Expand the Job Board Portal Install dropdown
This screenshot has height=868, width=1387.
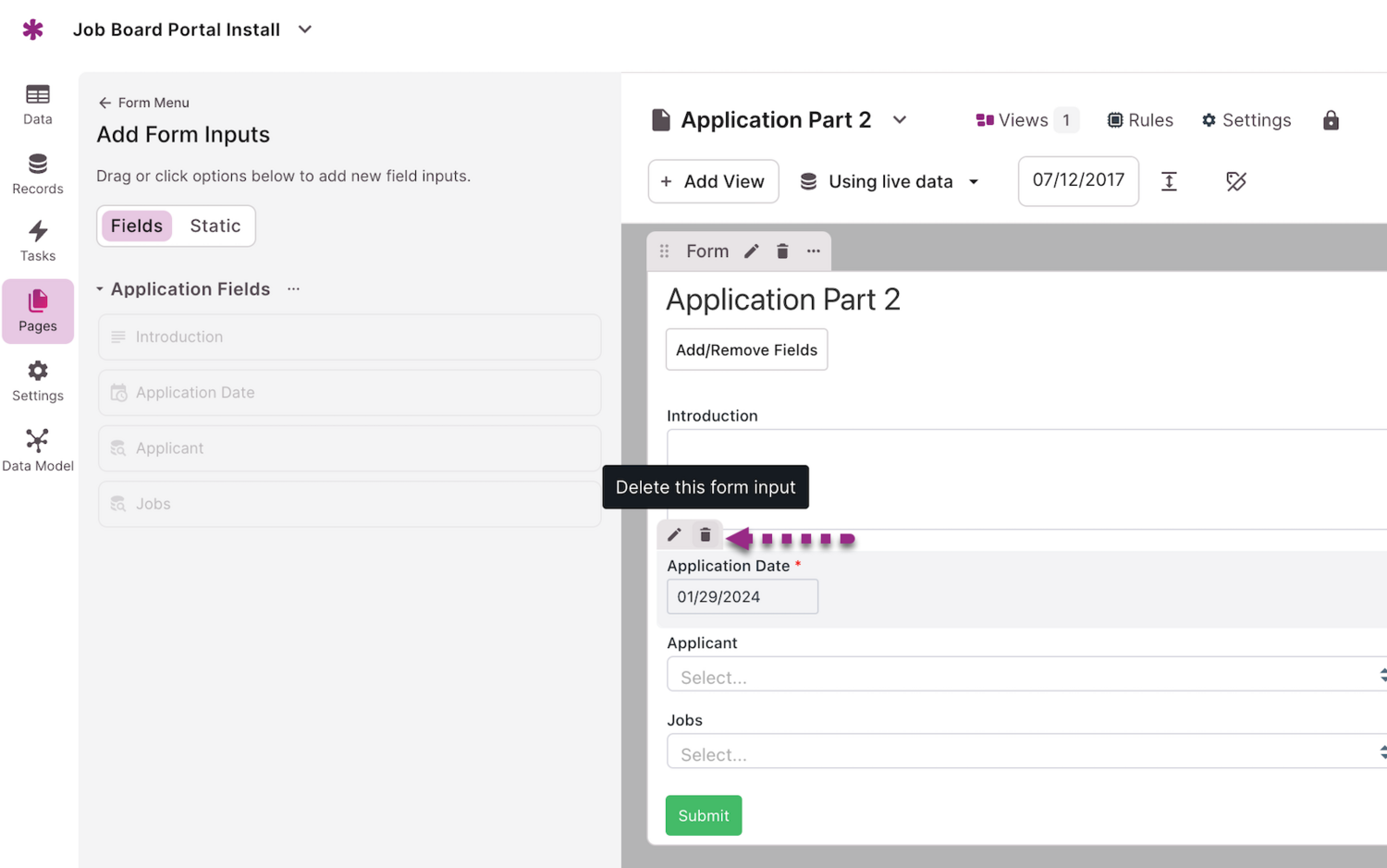(x=305, y=30)
